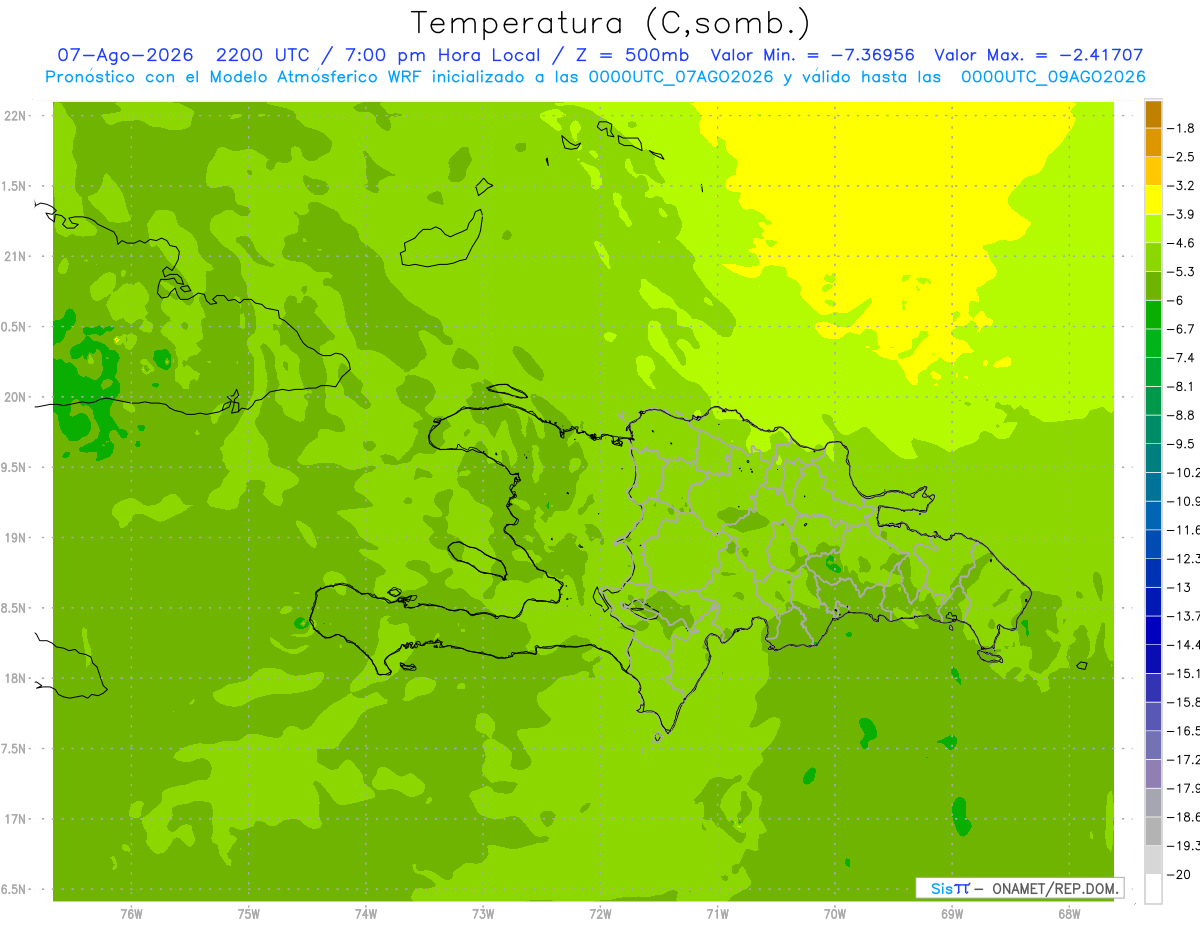The height and width of the screenshot is (927, 1200).
Task: Click the '2200 UTC' time text
Action: coord(263,55)
